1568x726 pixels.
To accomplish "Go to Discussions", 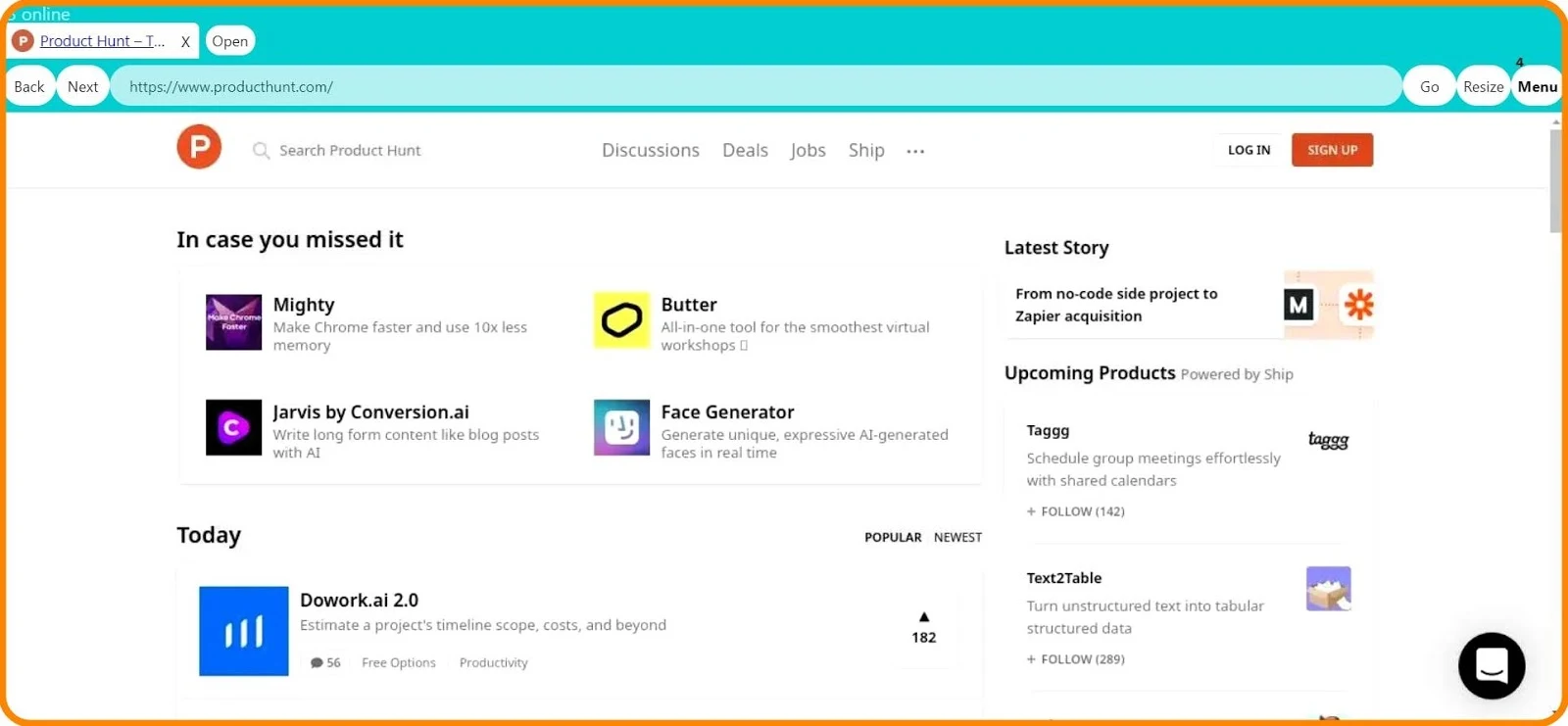I will [x=651, y=150].
